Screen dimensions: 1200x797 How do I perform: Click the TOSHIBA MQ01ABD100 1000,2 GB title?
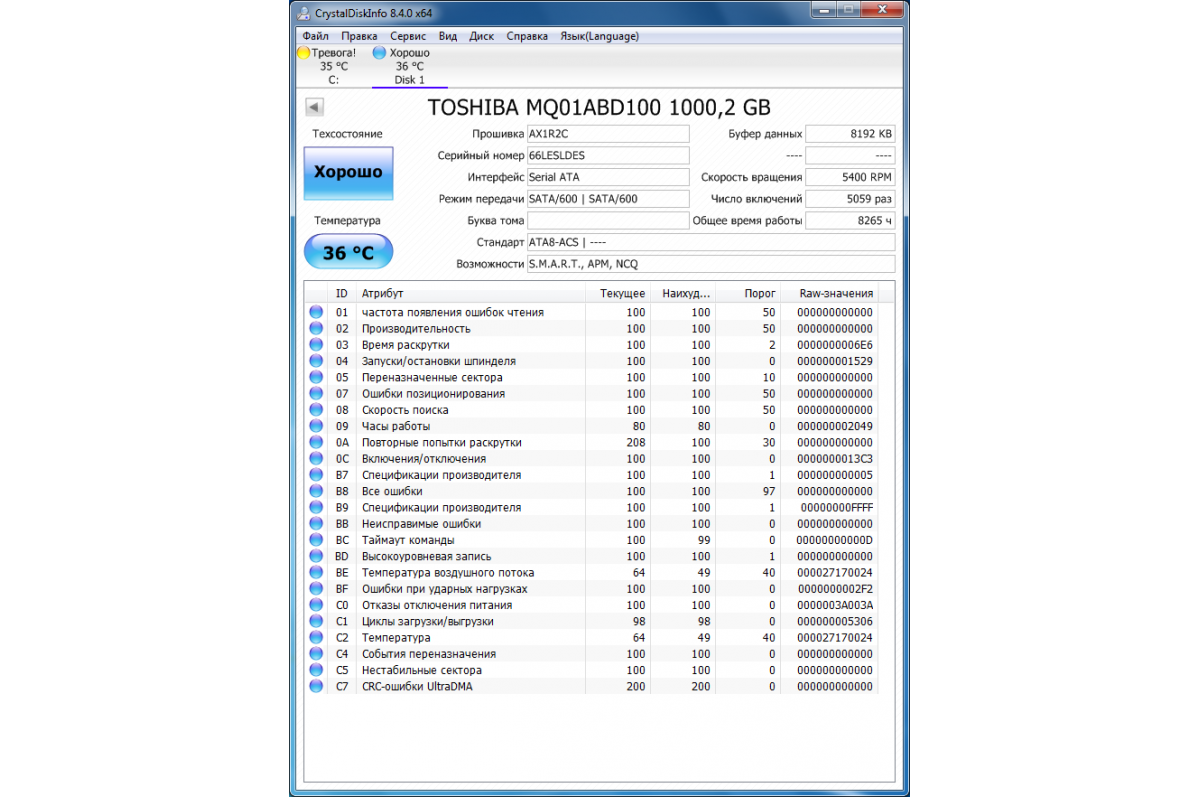point(599,108)
